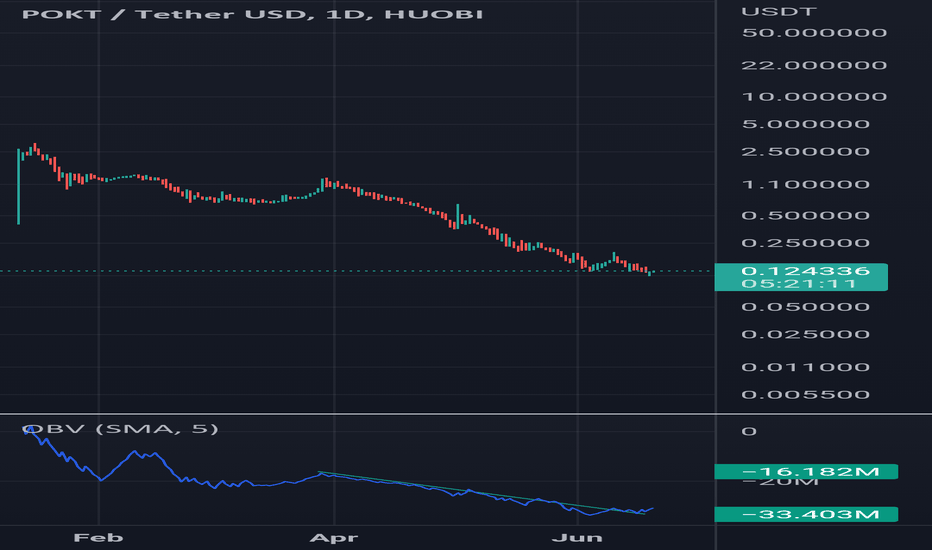Image resolution: width=932 pixels, height=550 pixels.
Task: Click the 0.025000 price axis label
Action: coord(805,334)
